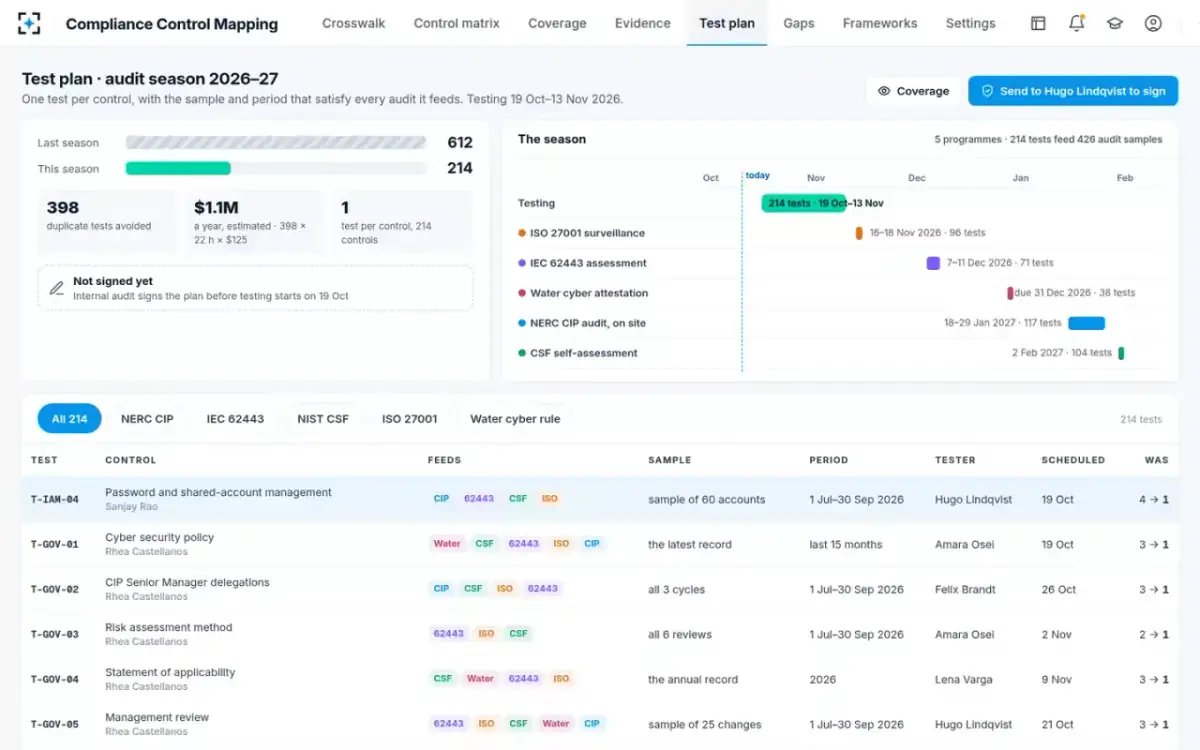Sort by the TEST column header

pyautogui.click(x=44, y=460)
